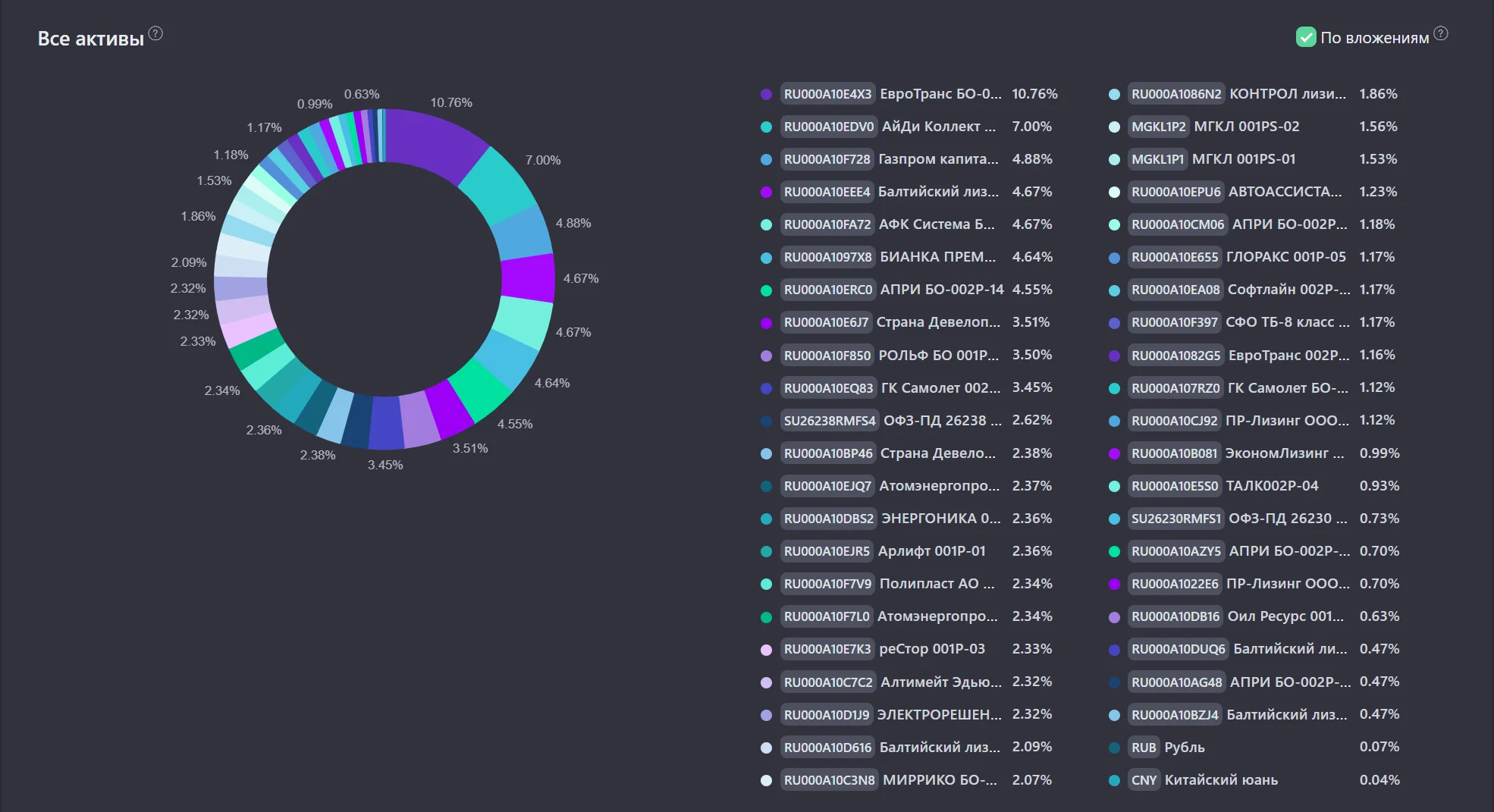Click the color dot for RU000A10E7K3
Image resolution: width=1494 pixels, height=812 pixels.
coord(766,650)
